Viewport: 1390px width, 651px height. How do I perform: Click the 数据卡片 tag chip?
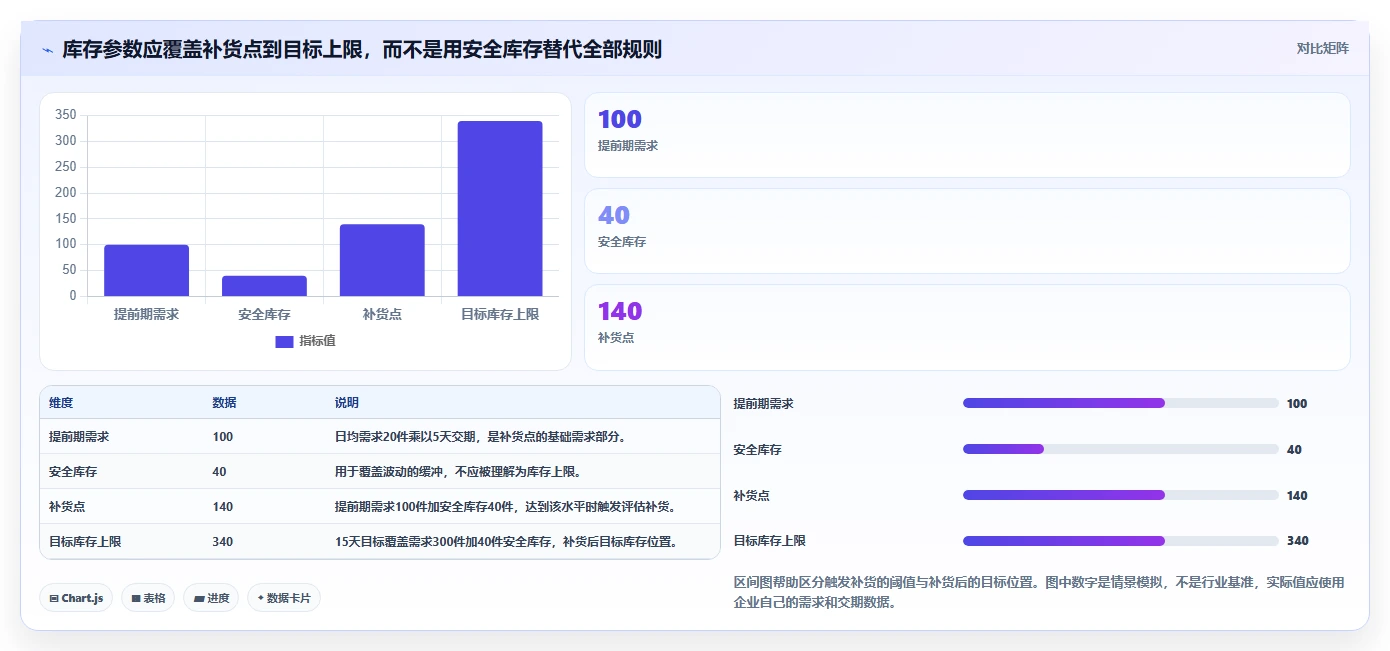coord(284,598)
